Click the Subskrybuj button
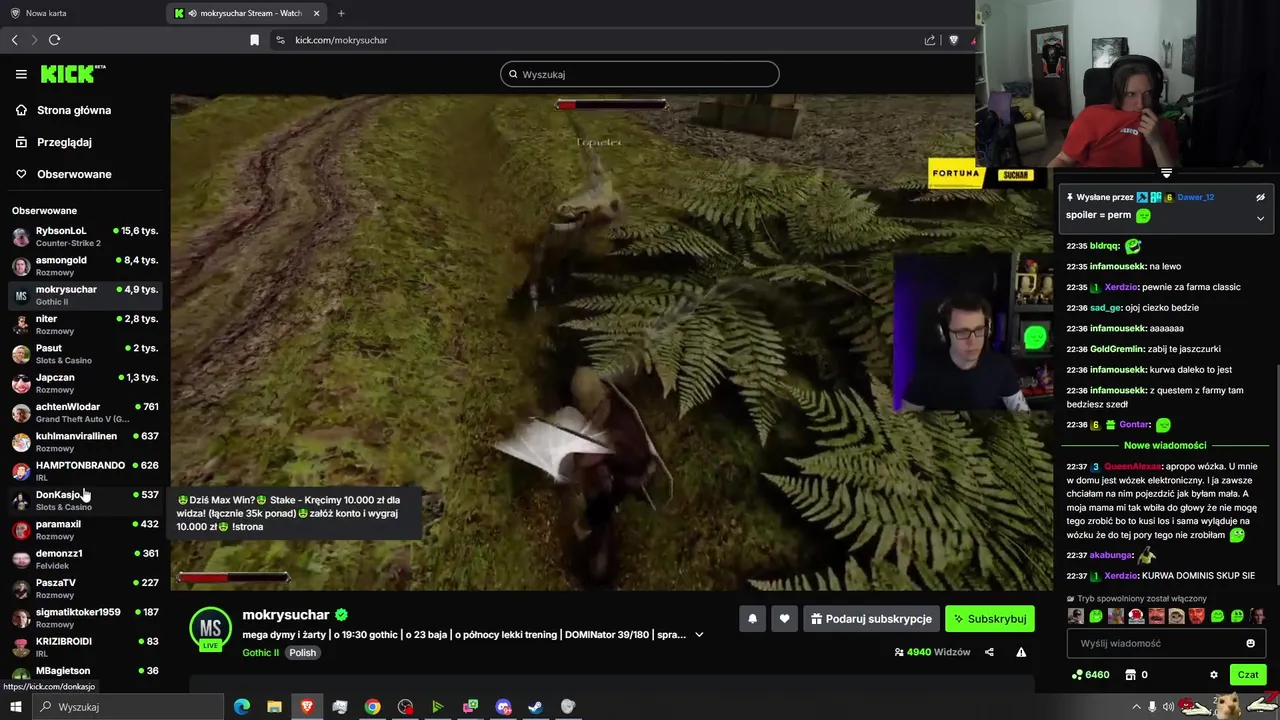The height and width of the screenshot is (720, 1280). (x=990, y=619)
